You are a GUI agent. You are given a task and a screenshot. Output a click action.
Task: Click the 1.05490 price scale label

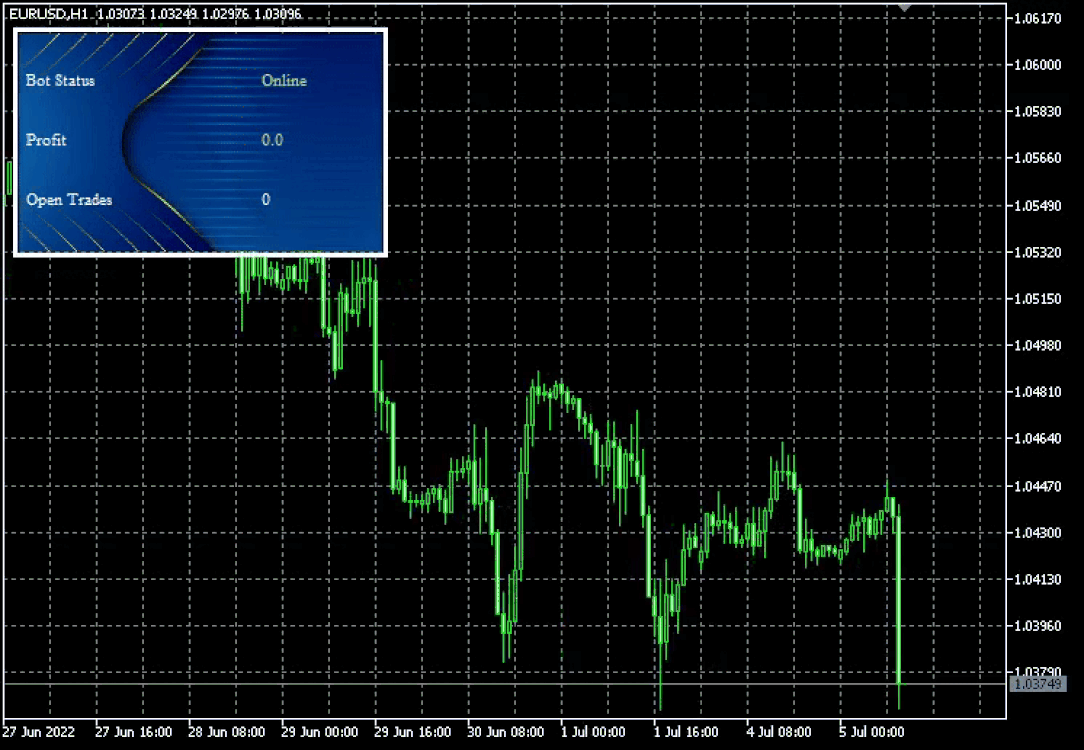pos(1037,205)
